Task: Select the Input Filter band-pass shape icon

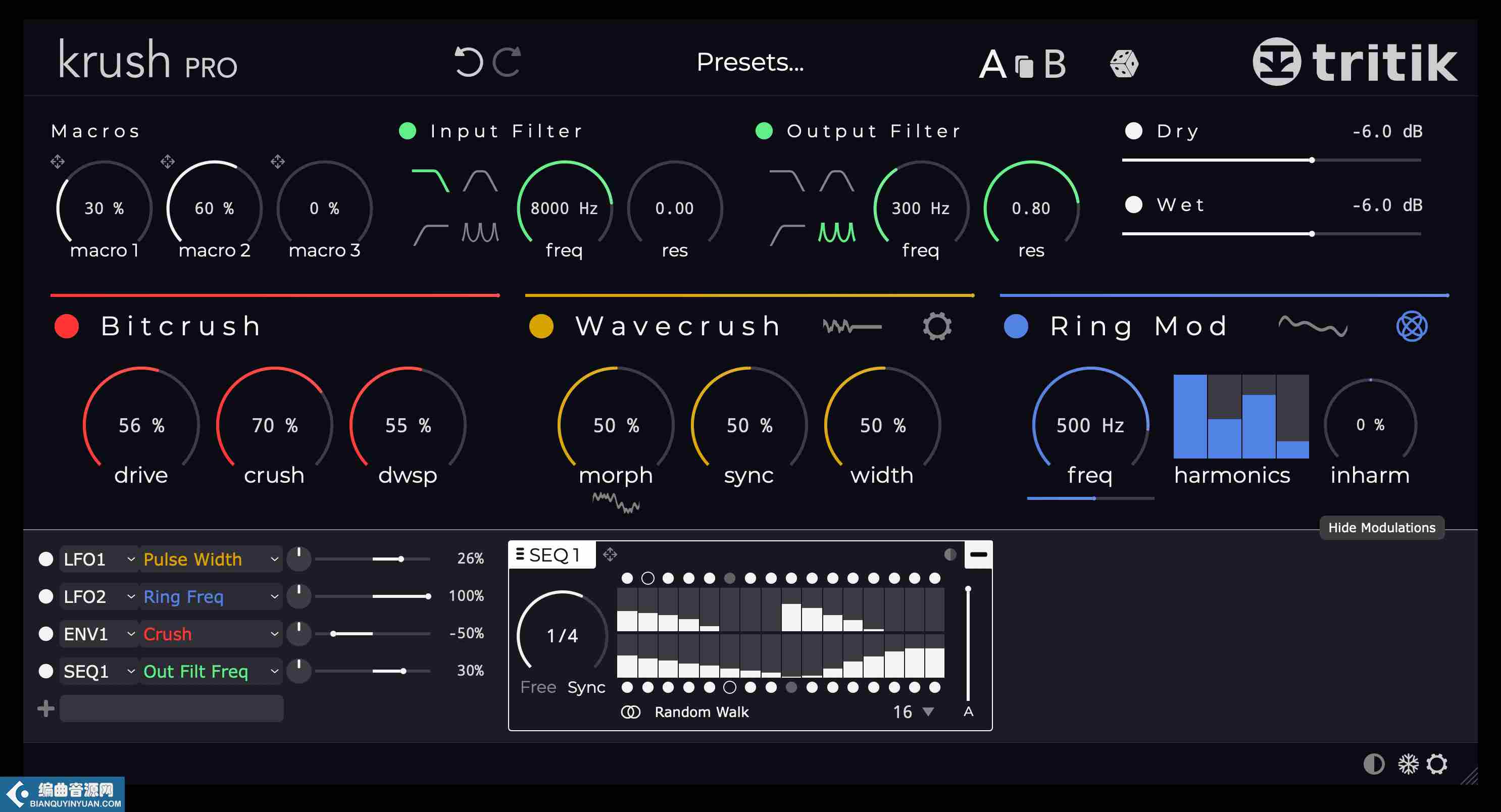Action: click(x=480, y=181)
